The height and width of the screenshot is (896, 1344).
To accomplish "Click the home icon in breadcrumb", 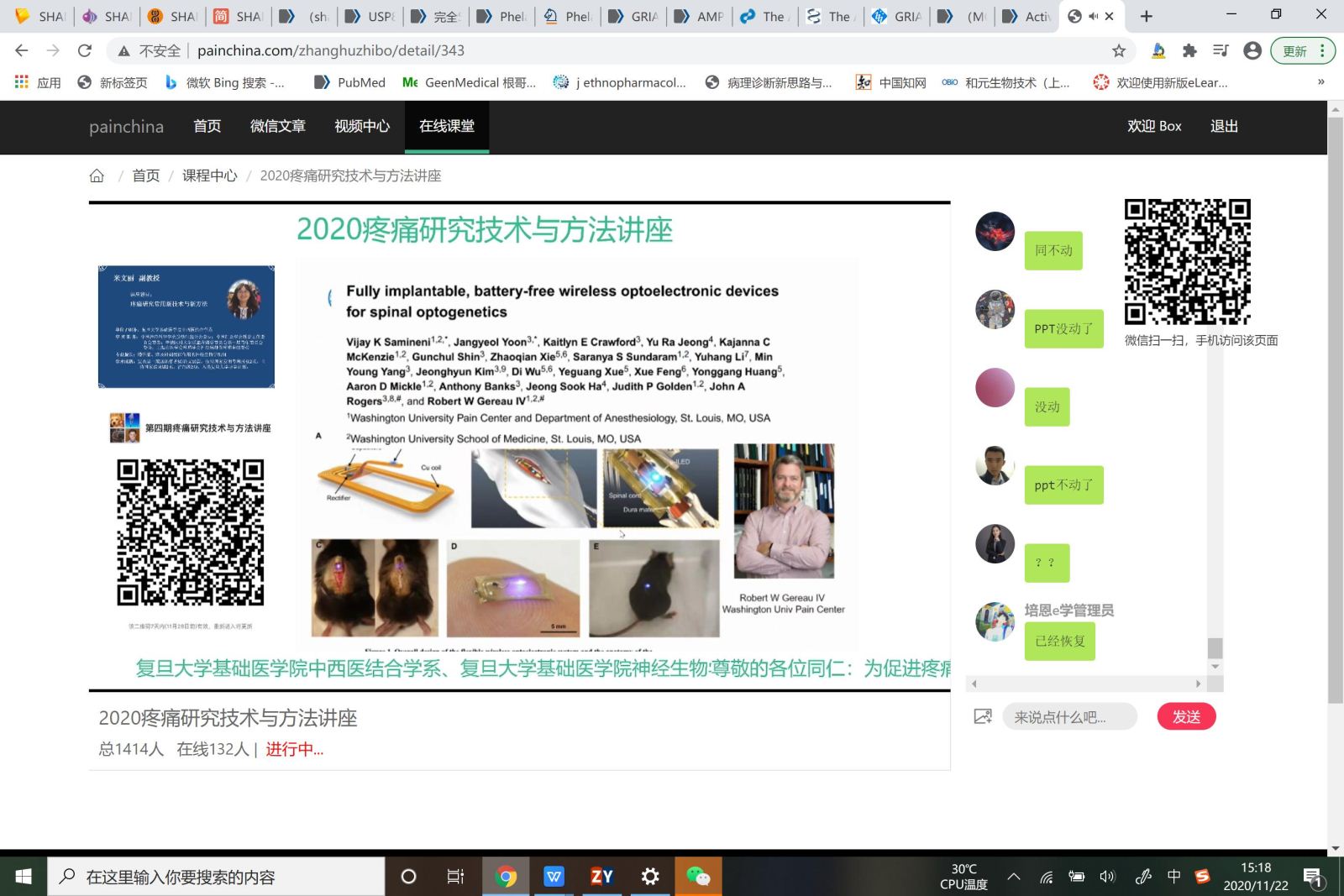I will (x=97, y=176).
